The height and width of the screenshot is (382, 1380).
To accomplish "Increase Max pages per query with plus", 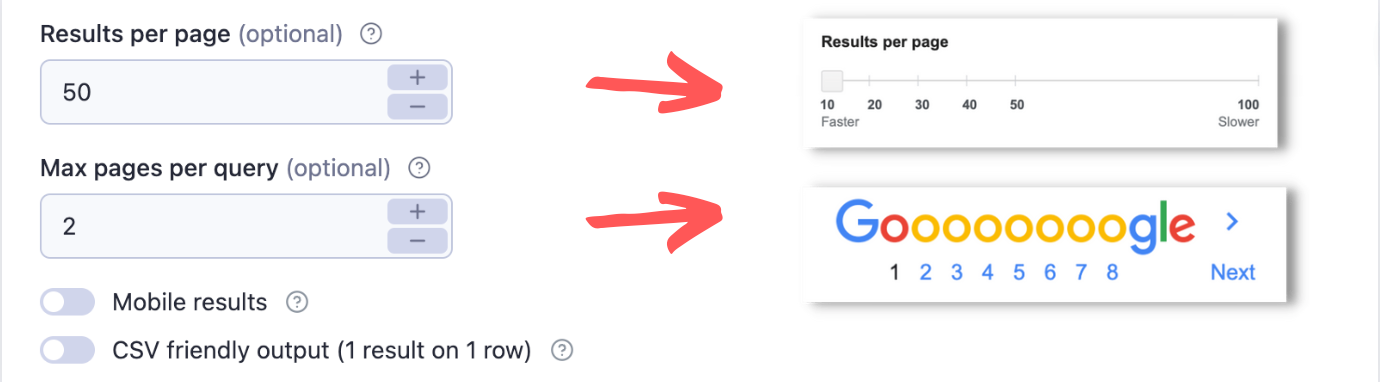I will pos(417,211).
